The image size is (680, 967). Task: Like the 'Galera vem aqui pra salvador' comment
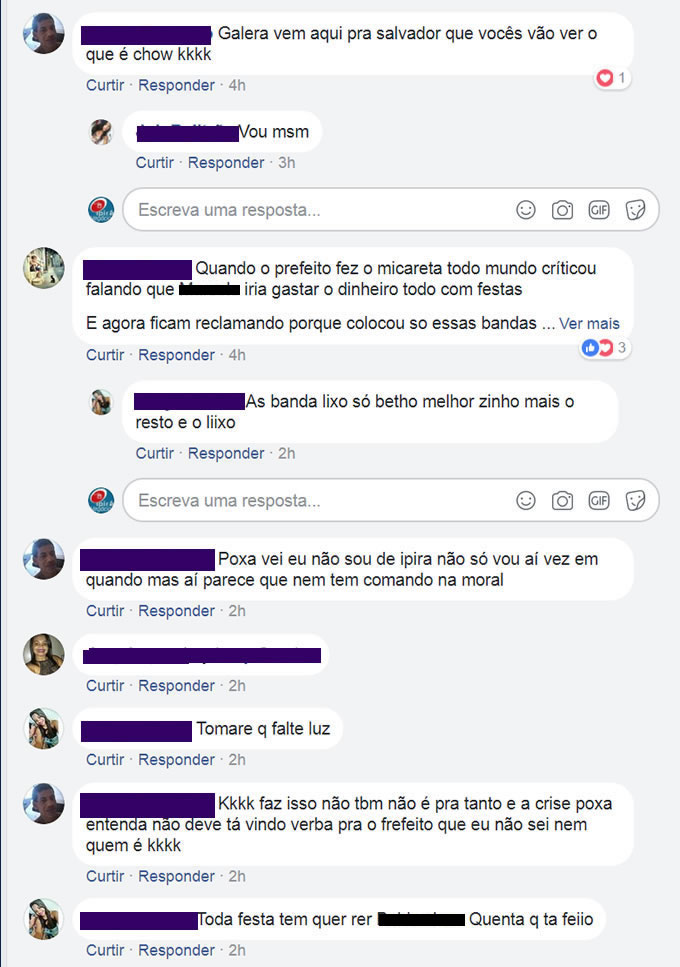(105, 85)
